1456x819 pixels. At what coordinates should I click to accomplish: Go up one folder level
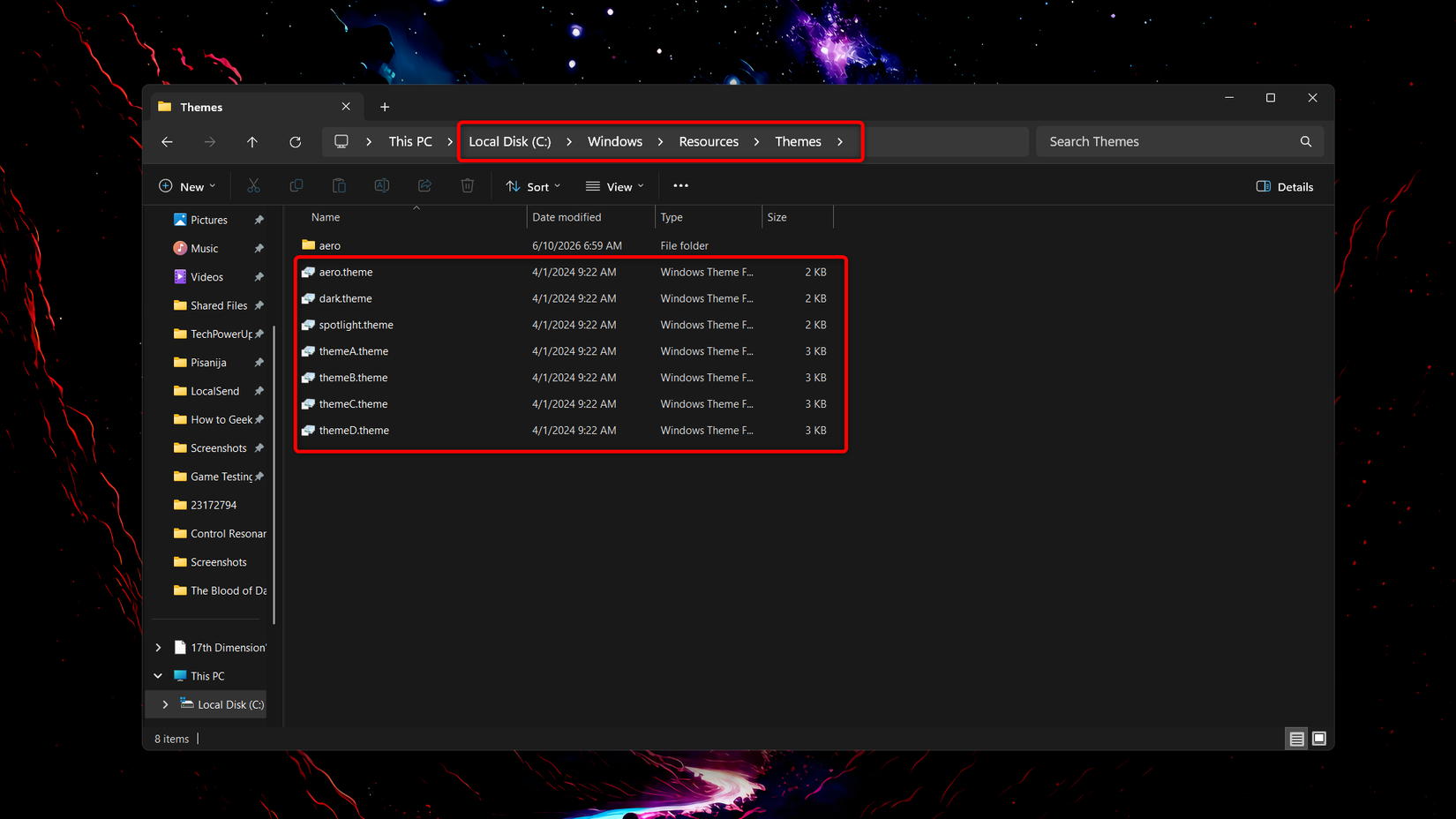point(252,142)
